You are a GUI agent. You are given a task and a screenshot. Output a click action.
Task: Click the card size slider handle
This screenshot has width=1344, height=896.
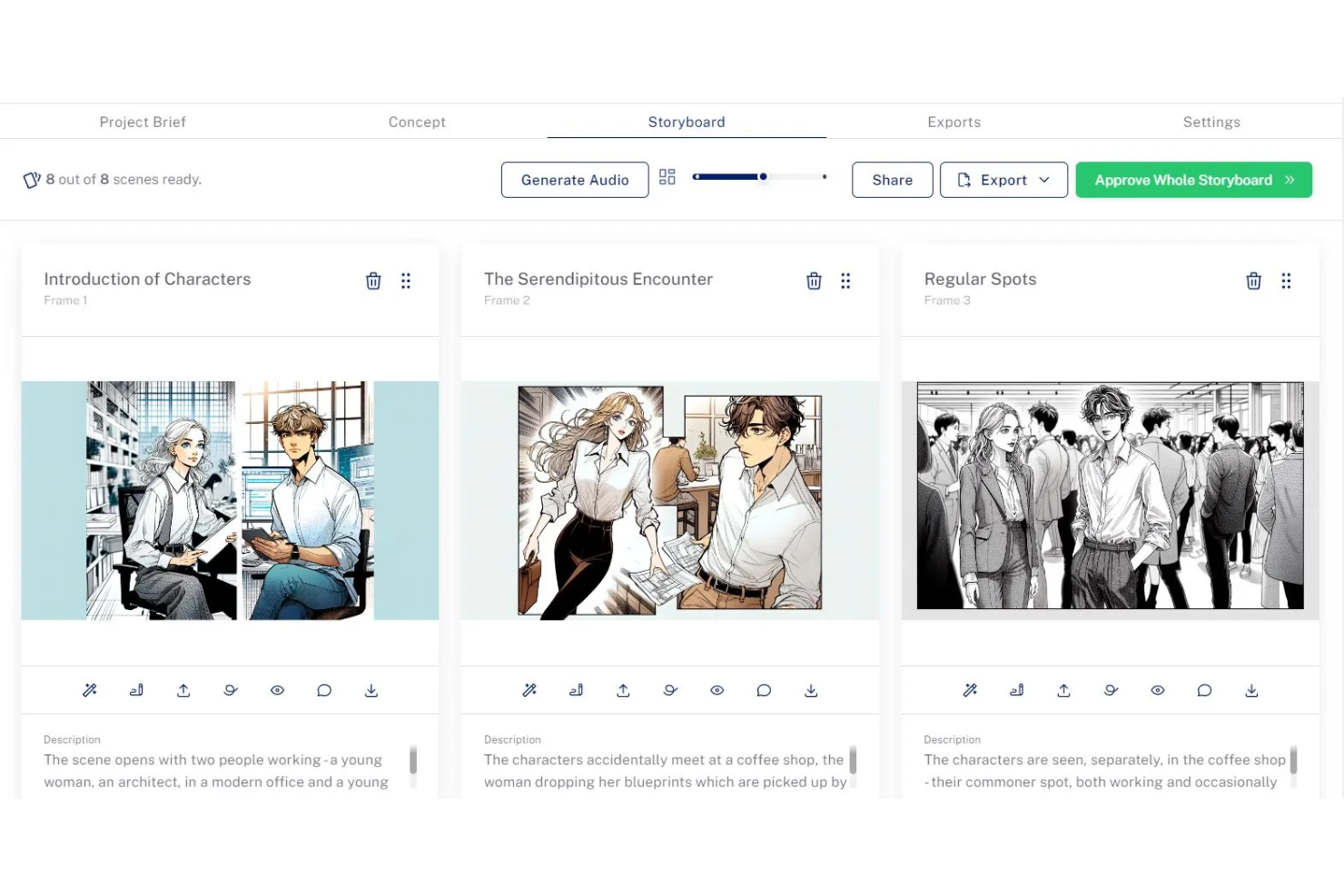pyautogui.click(x=764, y=177)
